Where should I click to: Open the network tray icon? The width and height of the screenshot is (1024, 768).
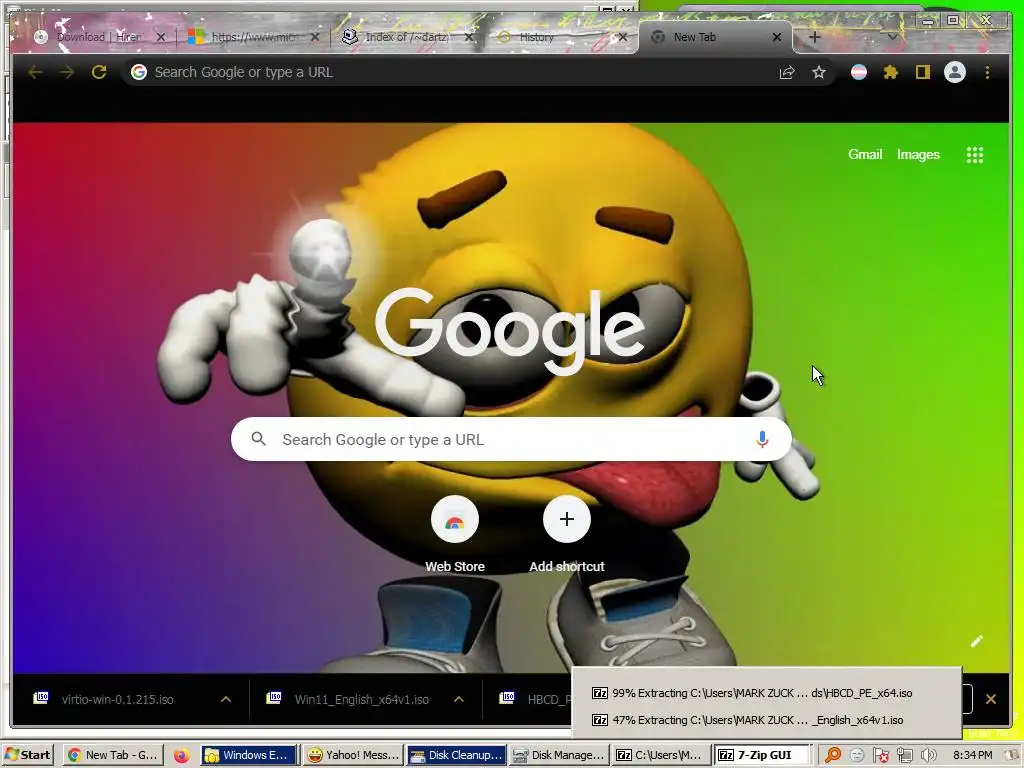click(x=904, y=756)
